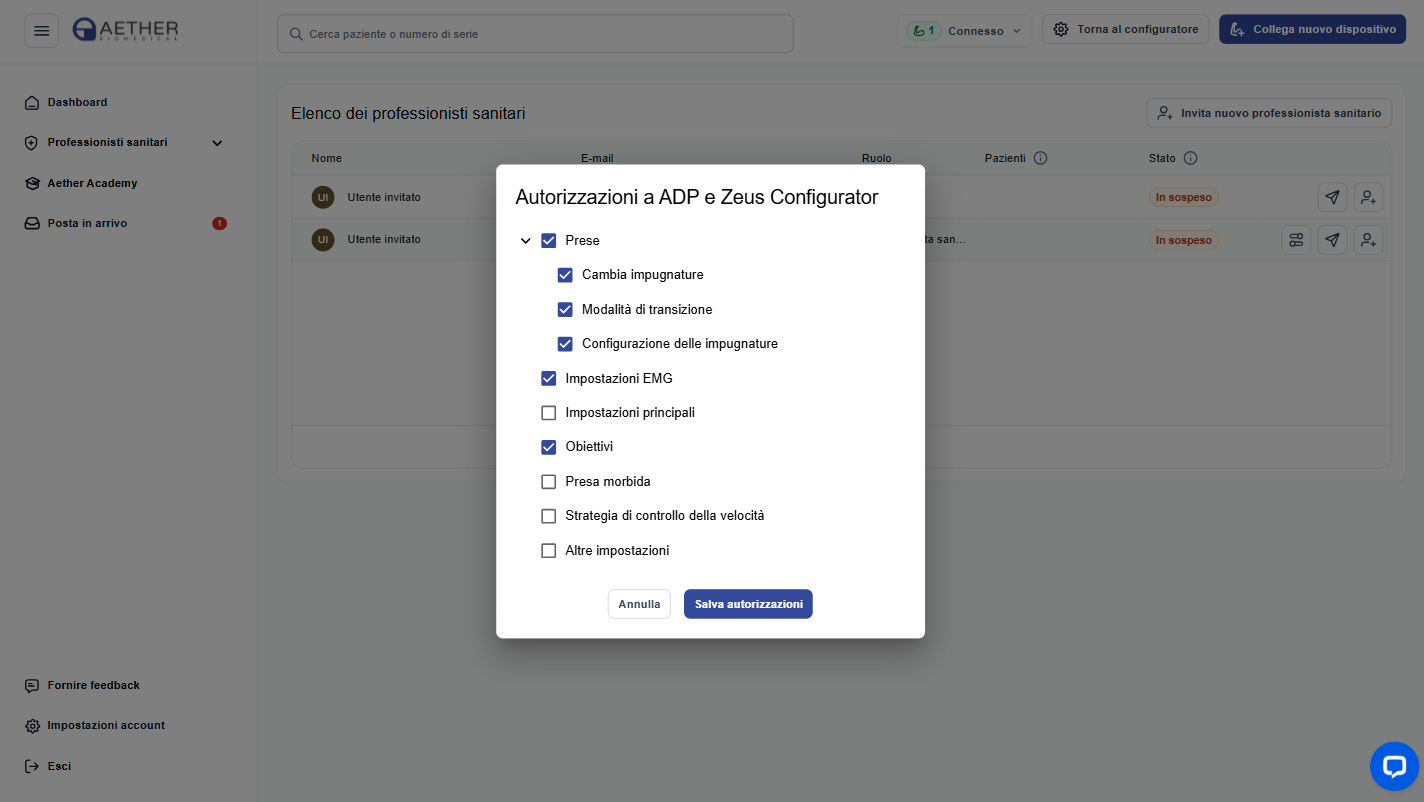The image size is (1424, 802).
Task: Click the Aether Biomedical logo
Action: click(x=126, y=30)
